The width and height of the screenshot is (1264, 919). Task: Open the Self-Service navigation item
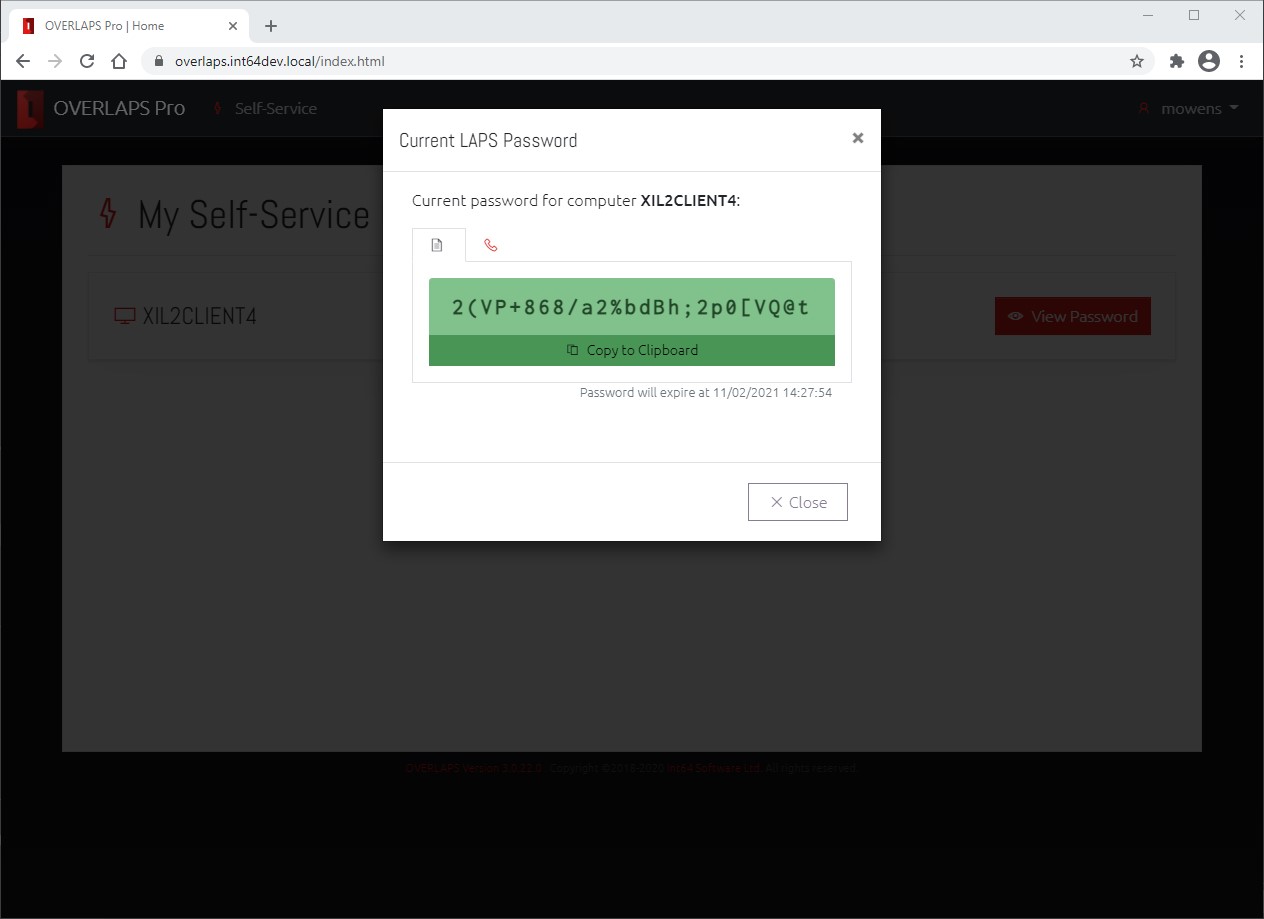click(x=265, y=108)
